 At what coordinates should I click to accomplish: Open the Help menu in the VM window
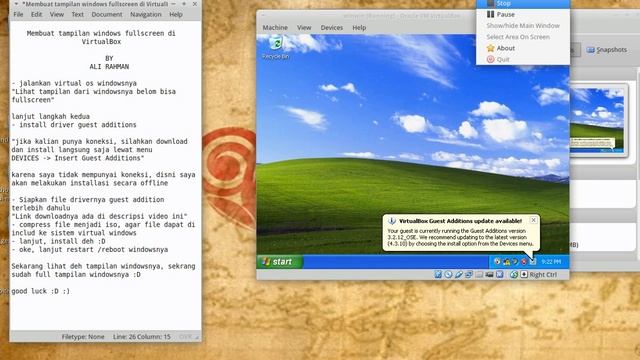point(359,27)
